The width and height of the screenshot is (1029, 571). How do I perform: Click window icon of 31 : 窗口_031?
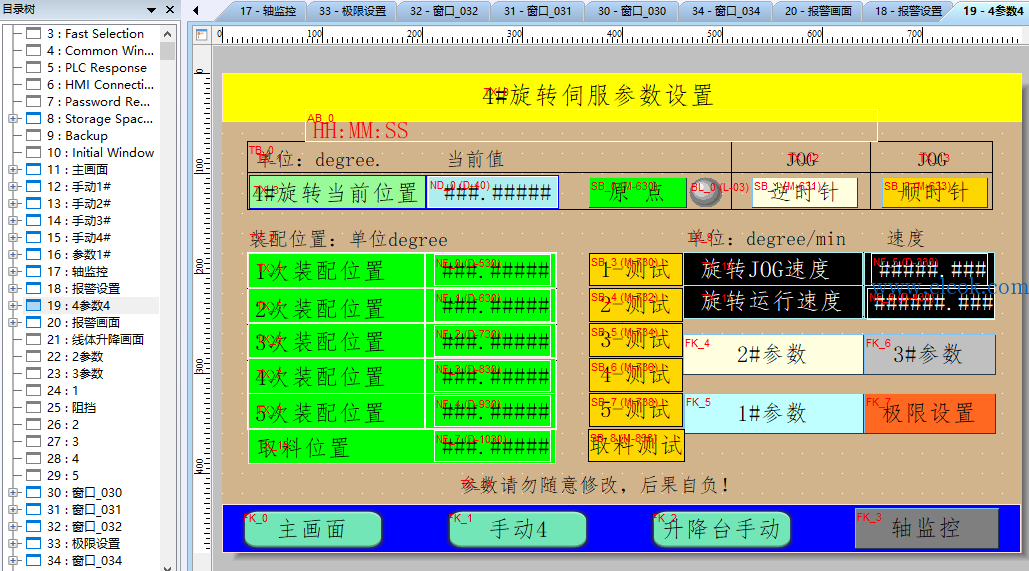pyautogui.click(x=33, y=509)
